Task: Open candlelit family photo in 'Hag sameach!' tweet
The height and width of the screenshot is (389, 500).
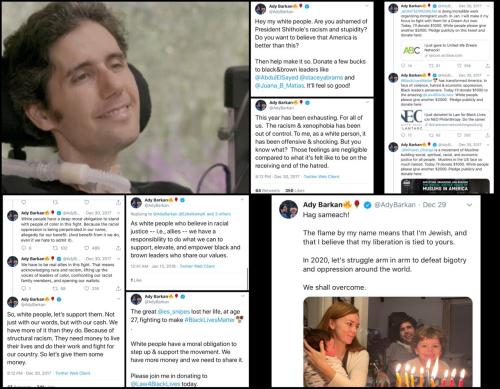Action: point(388,342)
